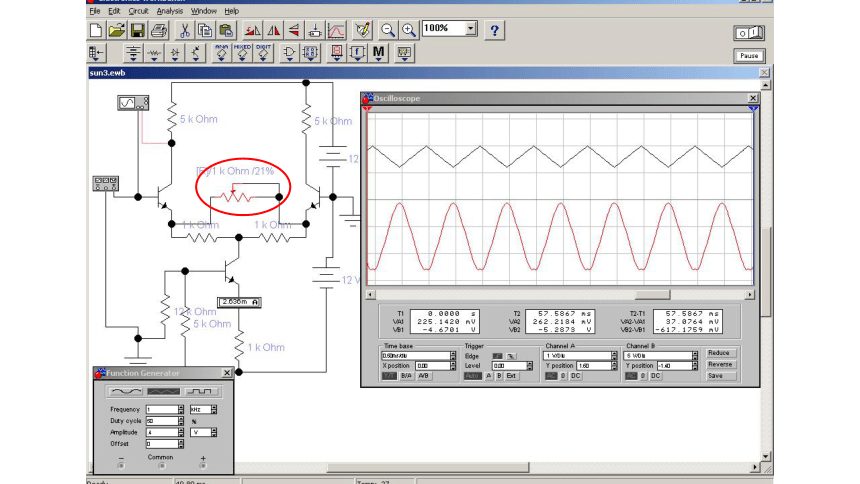Adjust Duty cycle stepper

pos(181,421)
